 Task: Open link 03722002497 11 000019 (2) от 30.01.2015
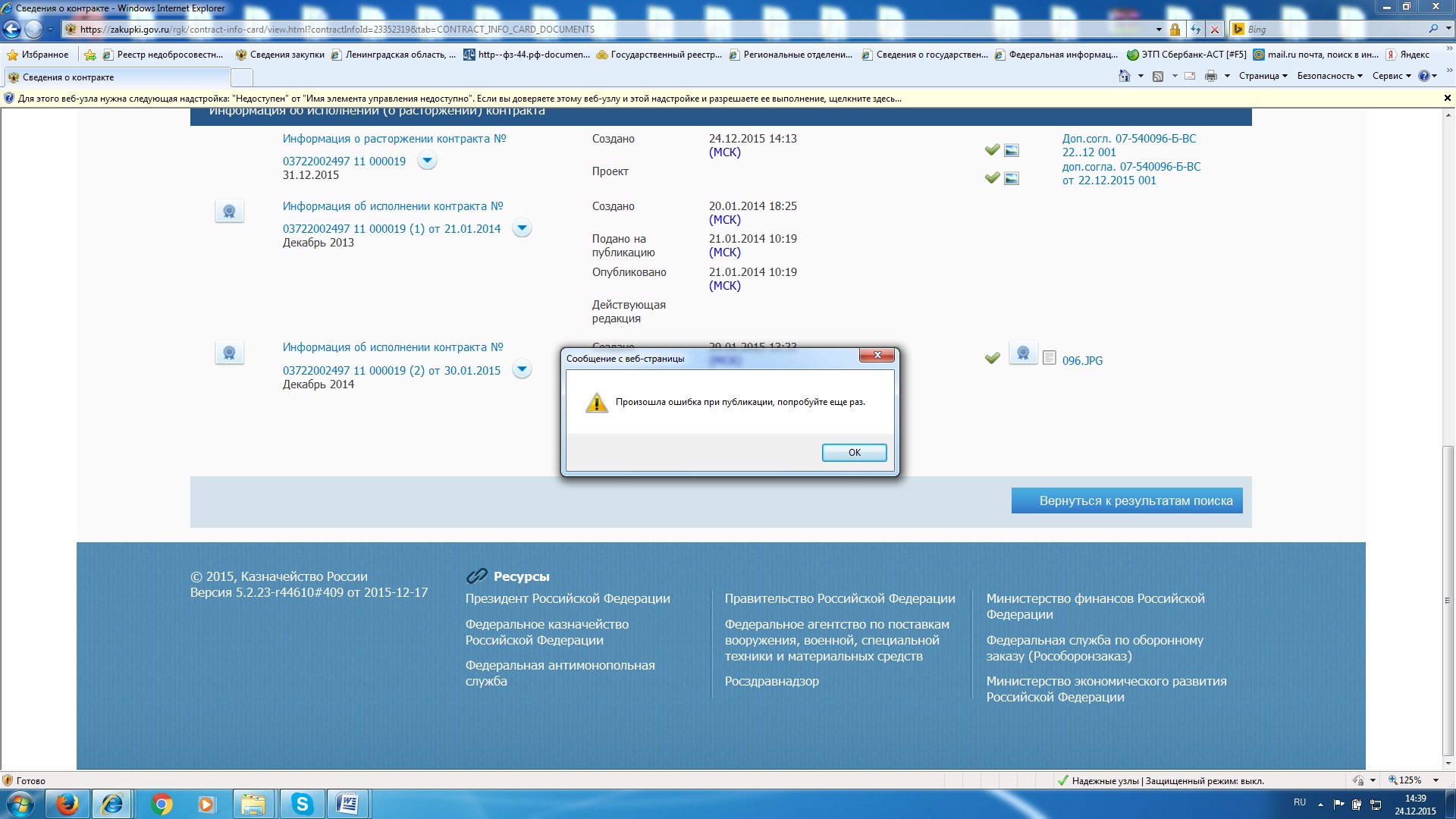pyautogui.click(x=391, y=371)
